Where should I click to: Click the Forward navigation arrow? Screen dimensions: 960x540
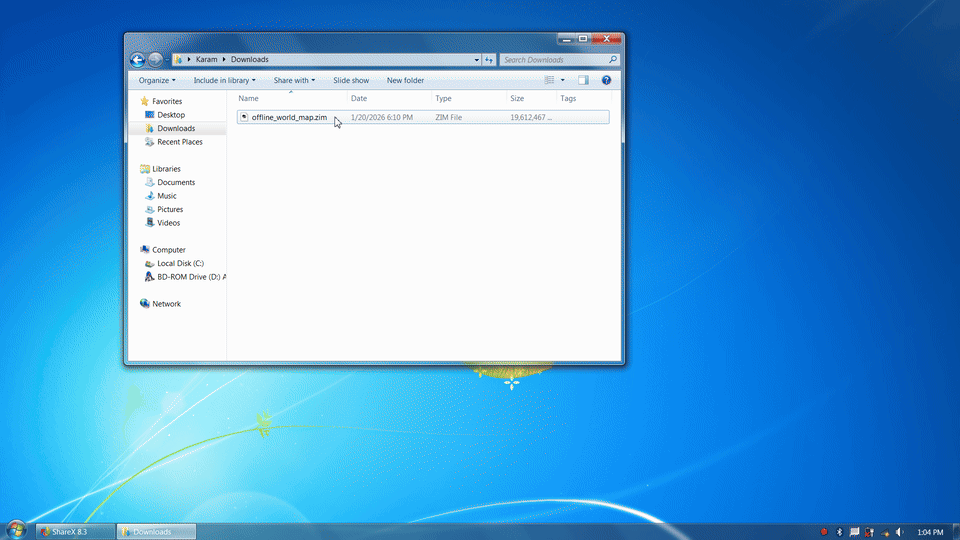[x=156, y=59]
